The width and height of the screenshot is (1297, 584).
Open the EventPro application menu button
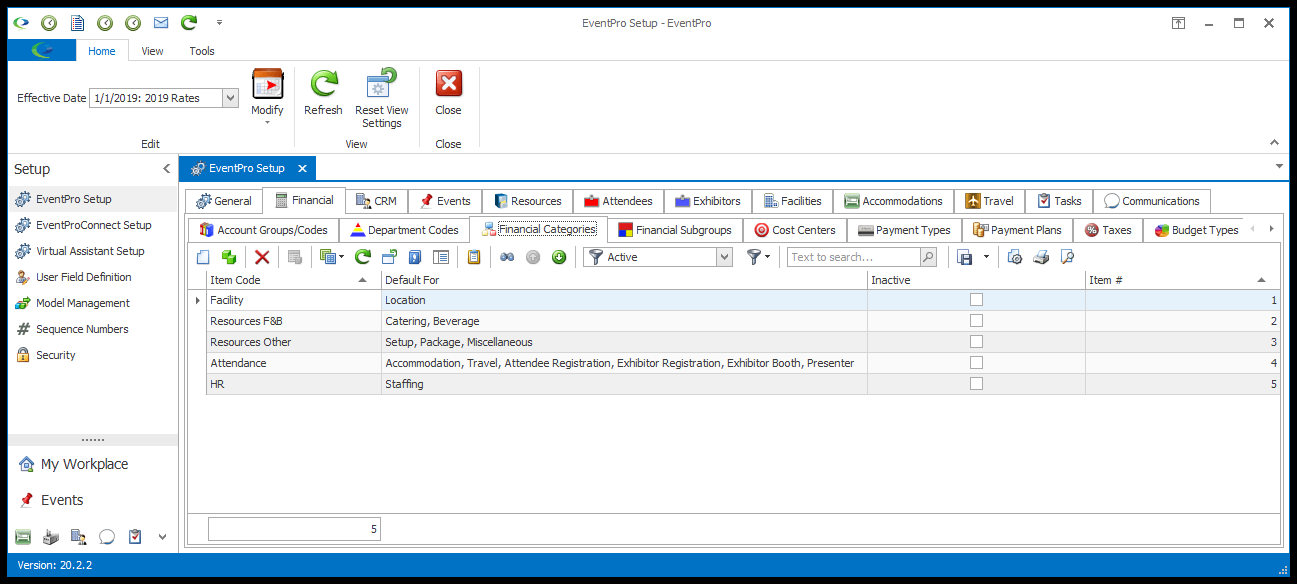(42, 51)
